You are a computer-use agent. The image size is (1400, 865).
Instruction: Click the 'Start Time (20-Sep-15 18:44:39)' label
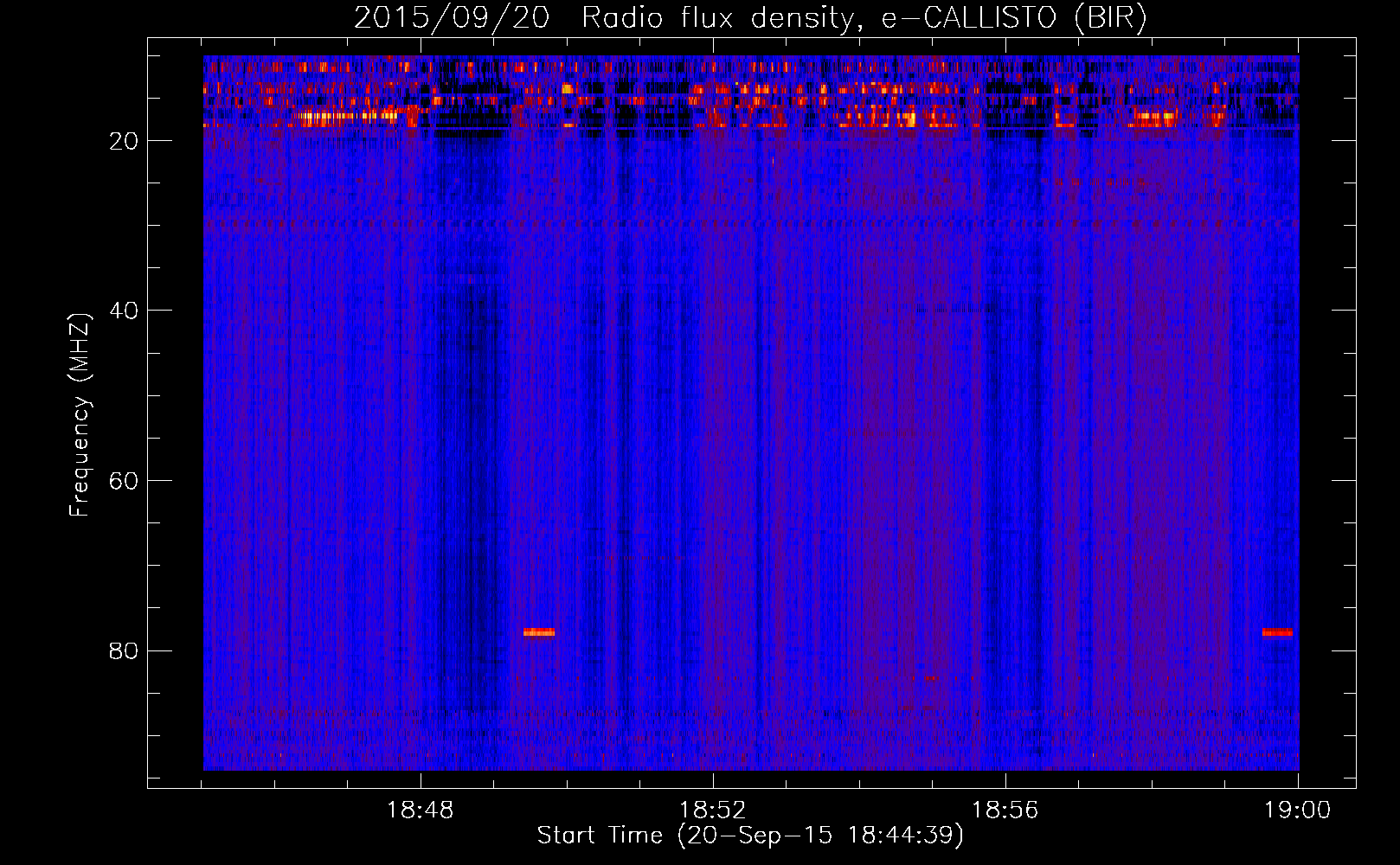pyautogui.click(x=750, y=836)
